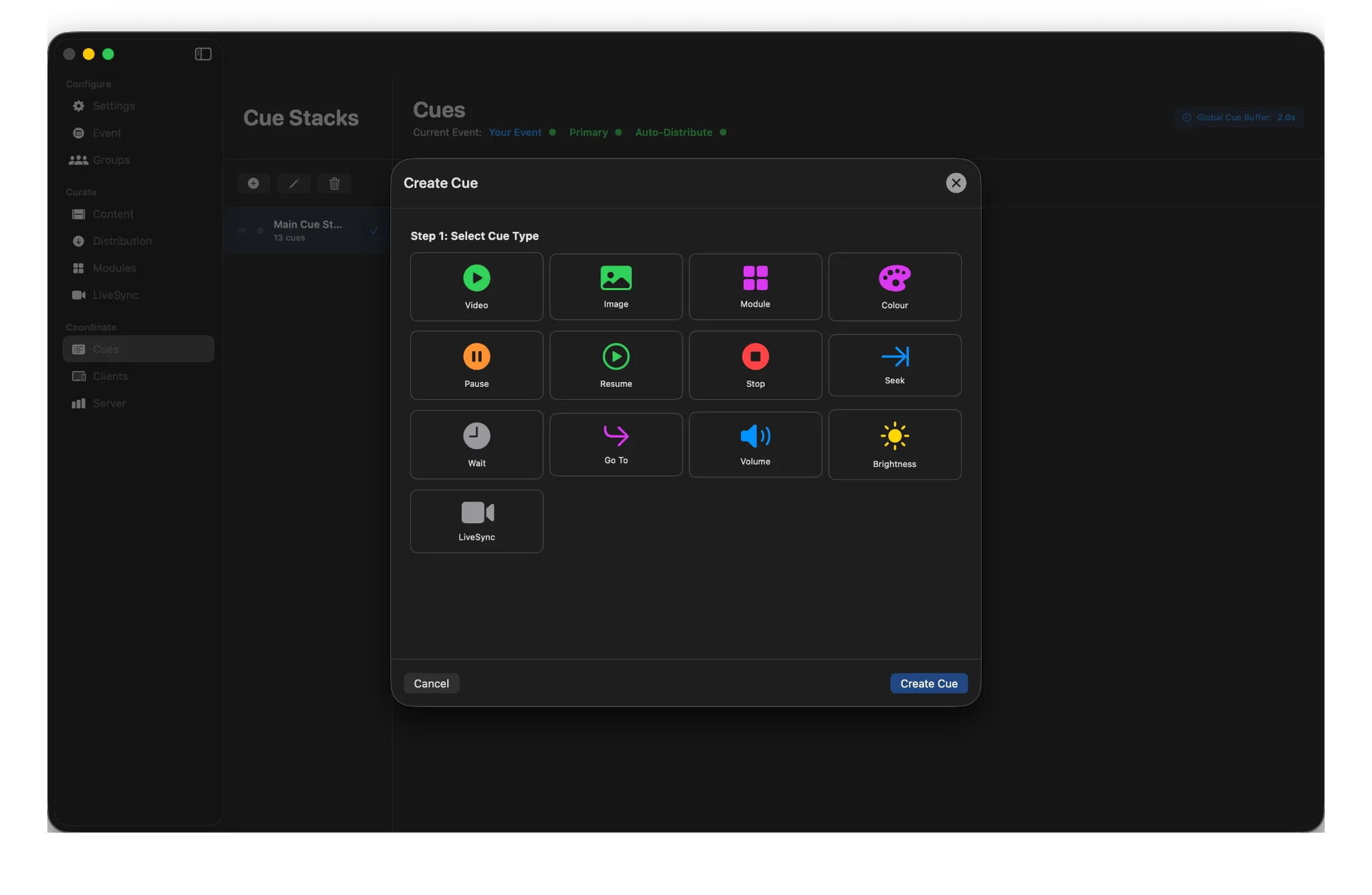Pick the Go To cue type
Viewport: 1372px width, 895px height.
click(x=615, y=444)
